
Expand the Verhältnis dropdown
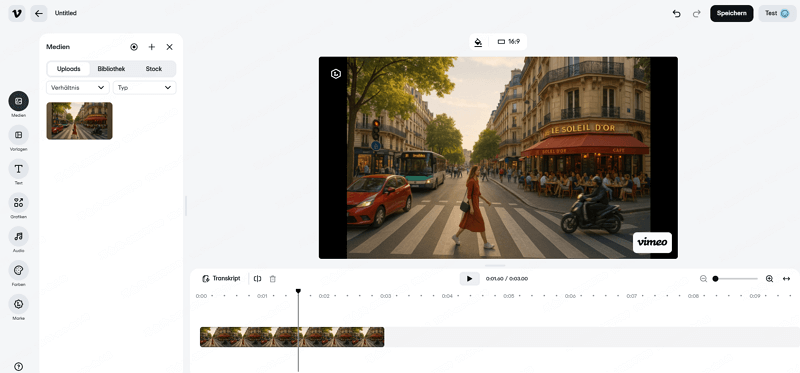[78, 88]
